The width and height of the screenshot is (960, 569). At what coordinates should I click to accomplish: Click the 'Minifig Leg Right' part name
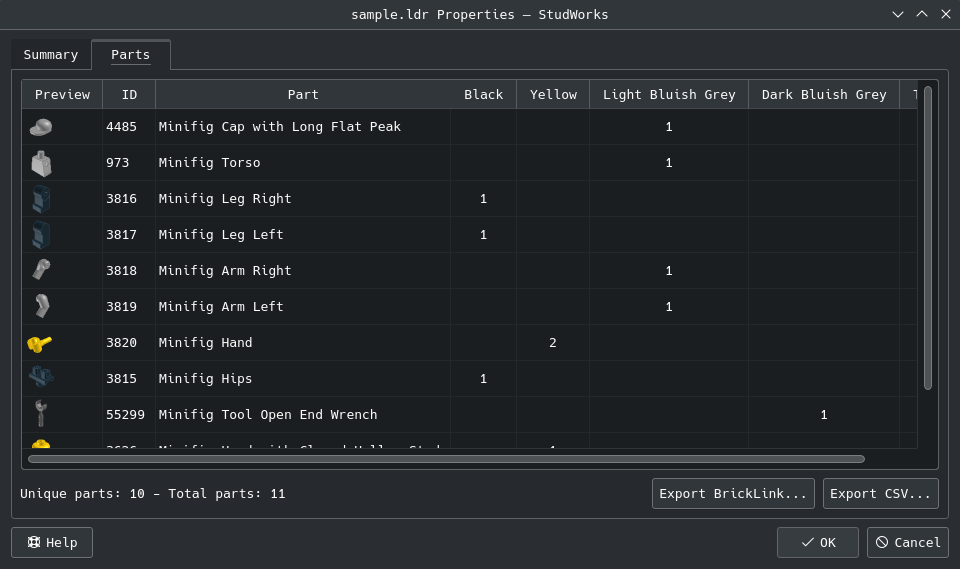pyautogui.click(x=225, y=199)
